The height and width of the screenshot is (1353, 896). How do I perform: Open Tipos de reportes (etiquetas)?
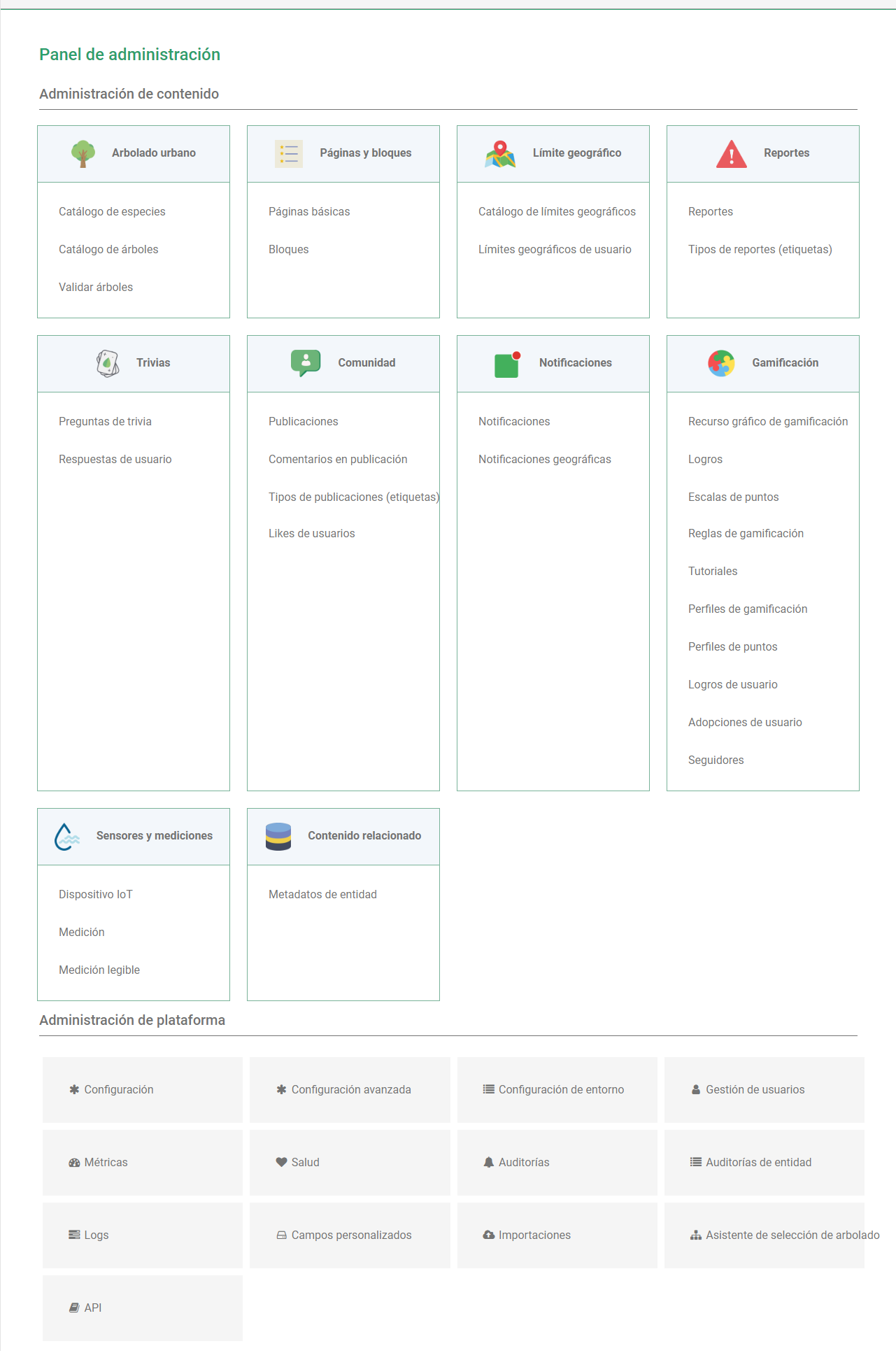point(760,249)
